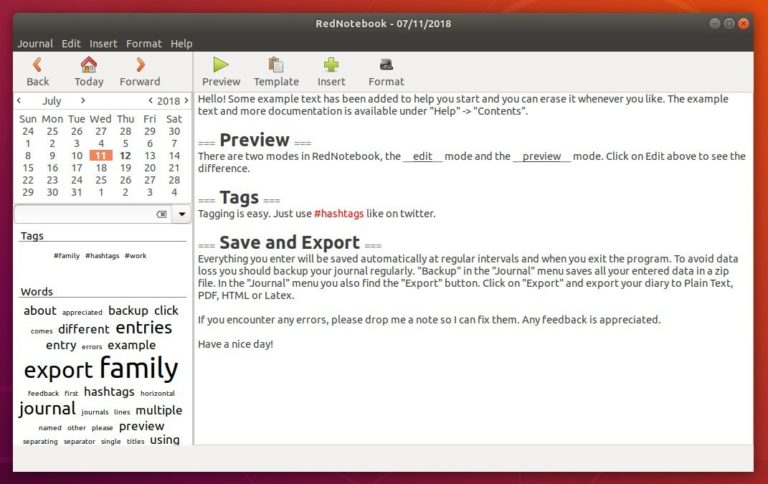This screenshot has height=484, width=768.
Task: Go to next day with Forward arrow
Action: [140, 72]
